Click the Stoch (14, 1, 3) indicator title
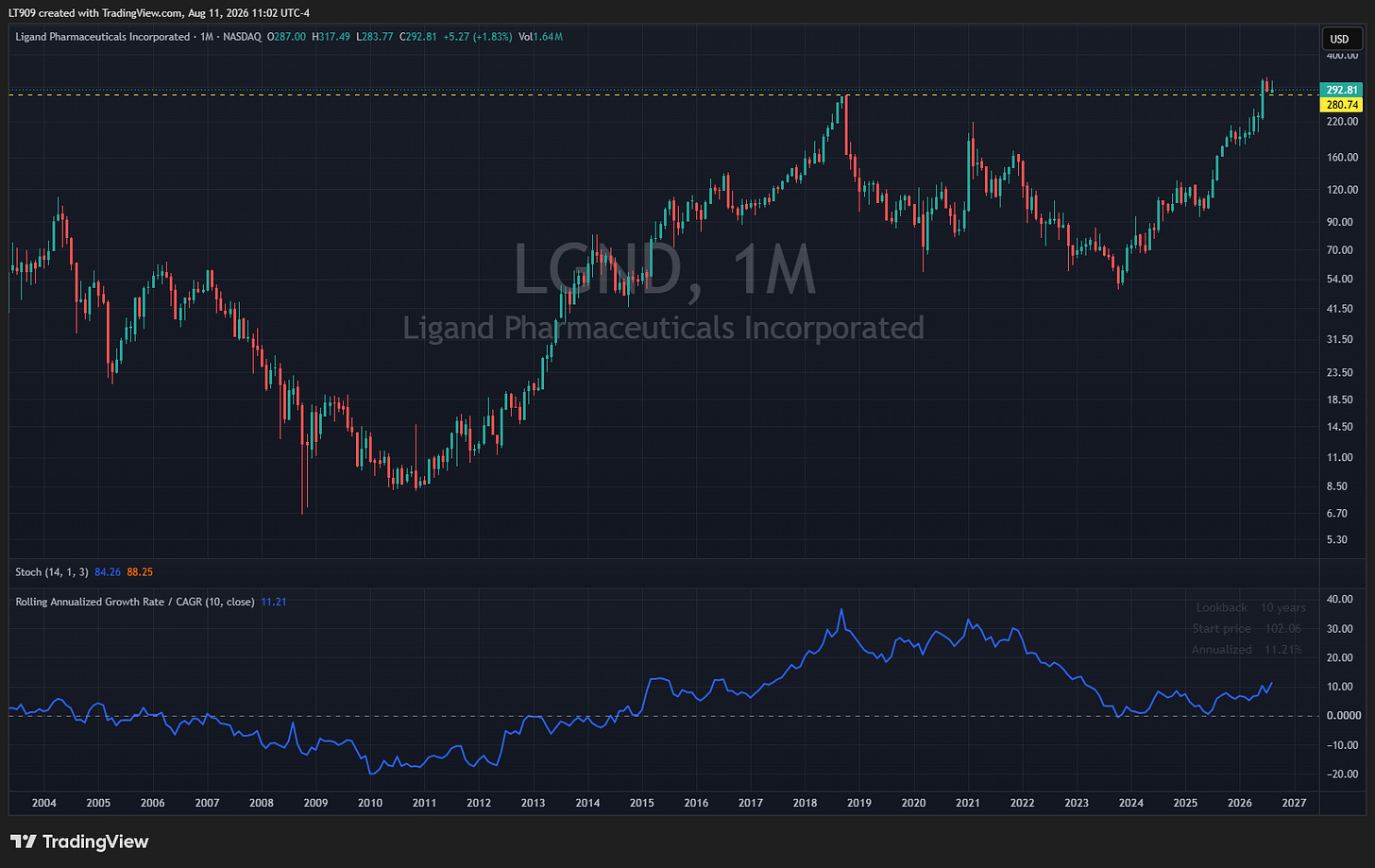1375x868 pixels. pyautogui.click(x=52, y=572)
